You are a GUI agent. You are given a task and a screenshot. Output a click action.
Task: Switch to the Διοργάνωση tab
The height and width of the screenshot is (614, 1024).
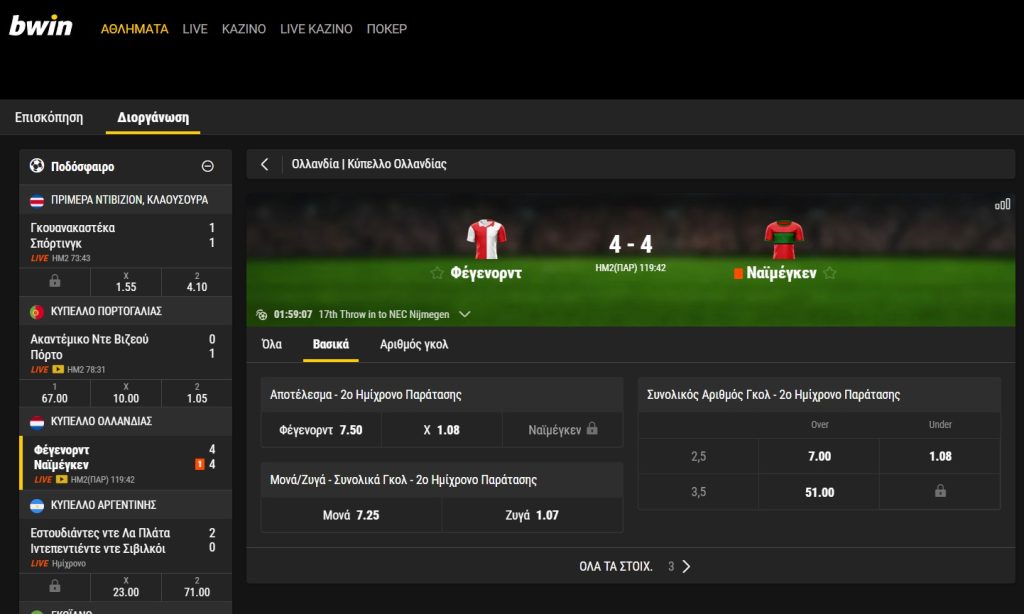click(x=153, y=118)
